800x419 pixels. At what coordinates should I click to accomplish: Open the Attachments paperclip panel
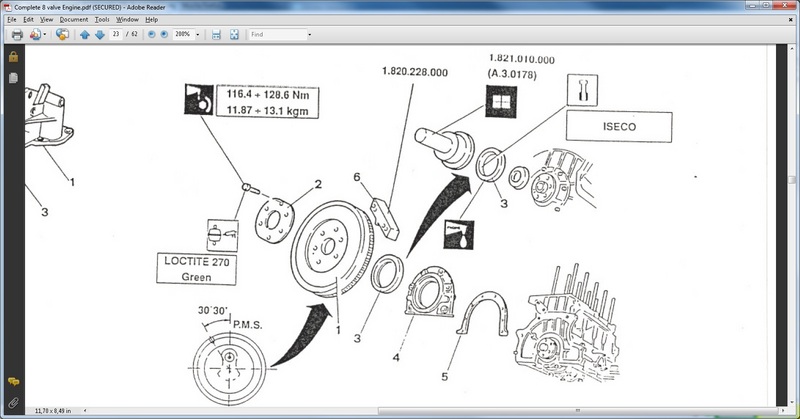coord(14,401)
